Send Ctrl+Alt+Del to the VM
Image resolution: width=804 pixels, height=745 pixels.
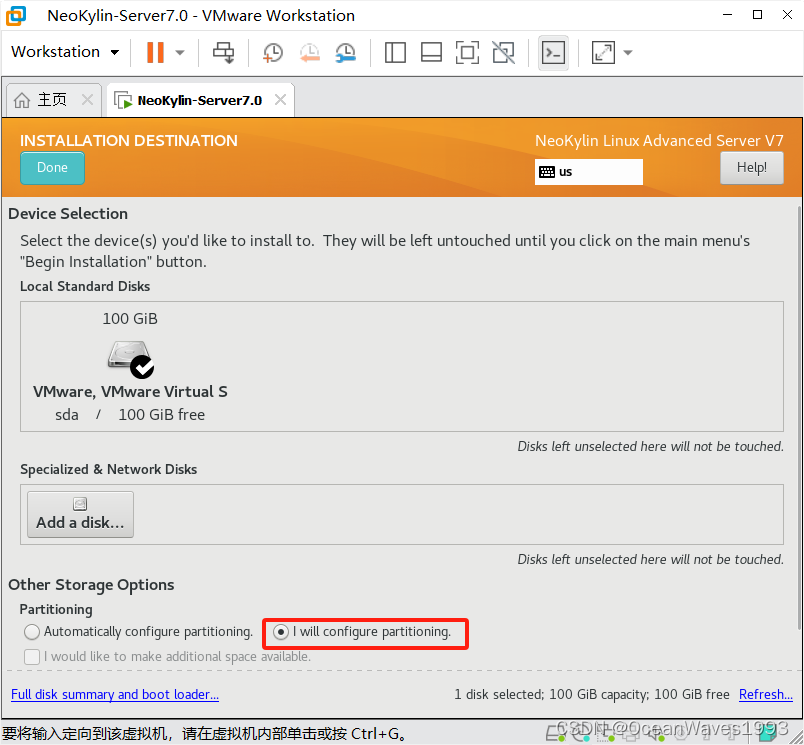pyautogui.click(x=224, y=52)
